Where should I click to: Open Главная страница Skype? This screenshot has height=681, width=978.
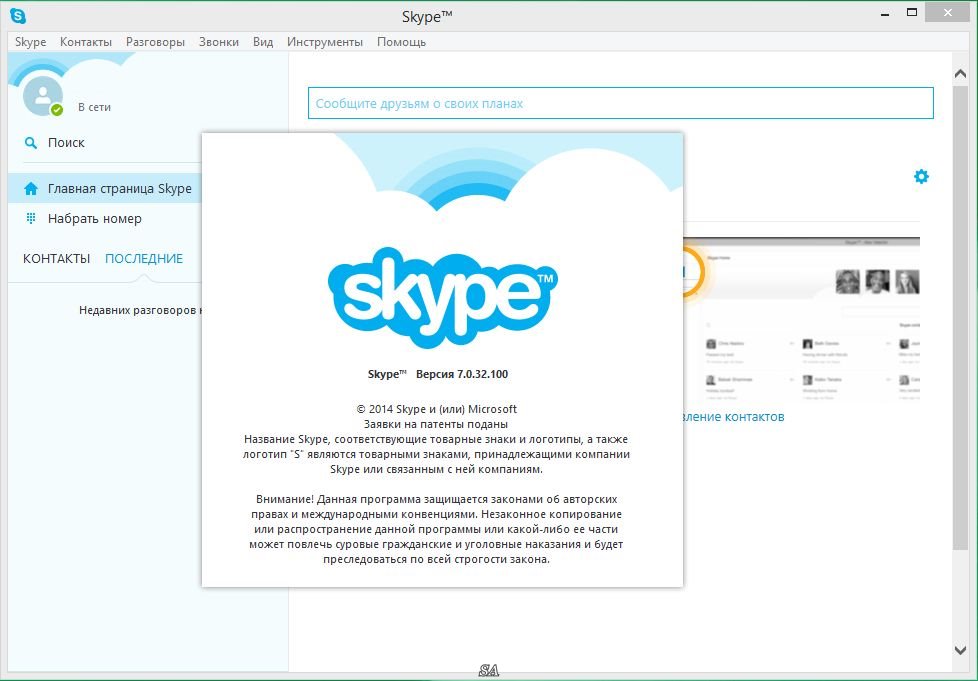[105, 188]
